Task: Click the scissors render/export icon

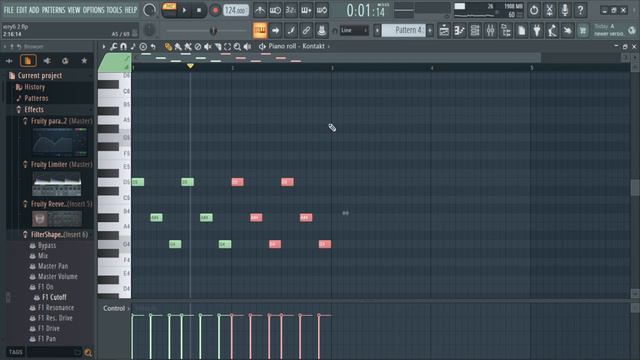Action: tap(549, 10)
